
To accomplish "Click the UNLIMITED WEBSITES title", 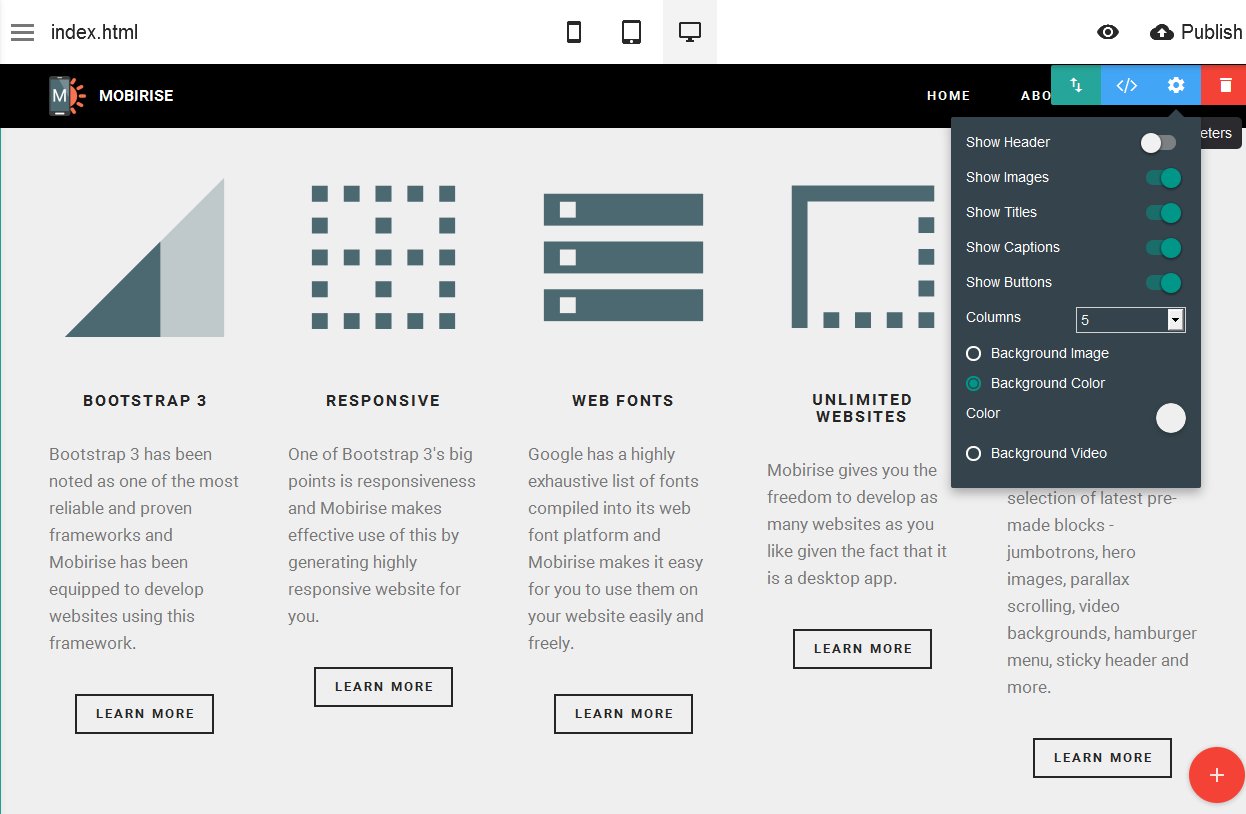I will (x=862, y=408).
